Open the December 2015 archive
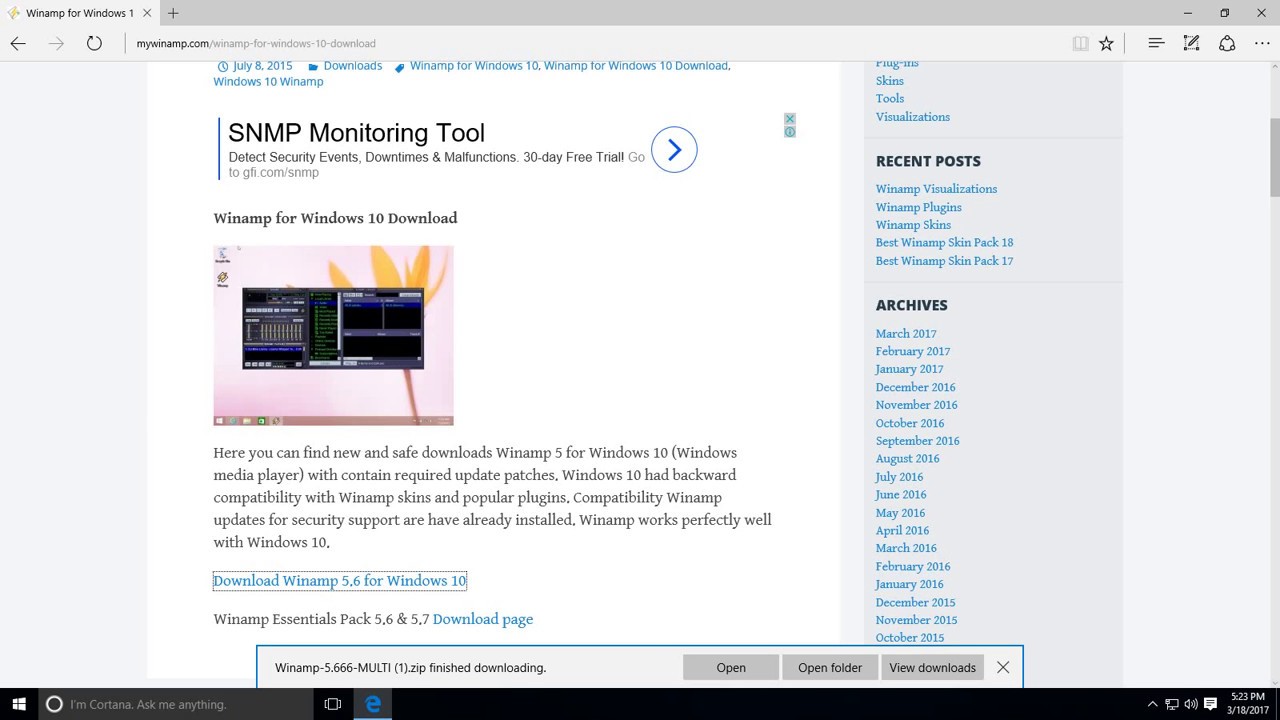 tap(915, 602)
